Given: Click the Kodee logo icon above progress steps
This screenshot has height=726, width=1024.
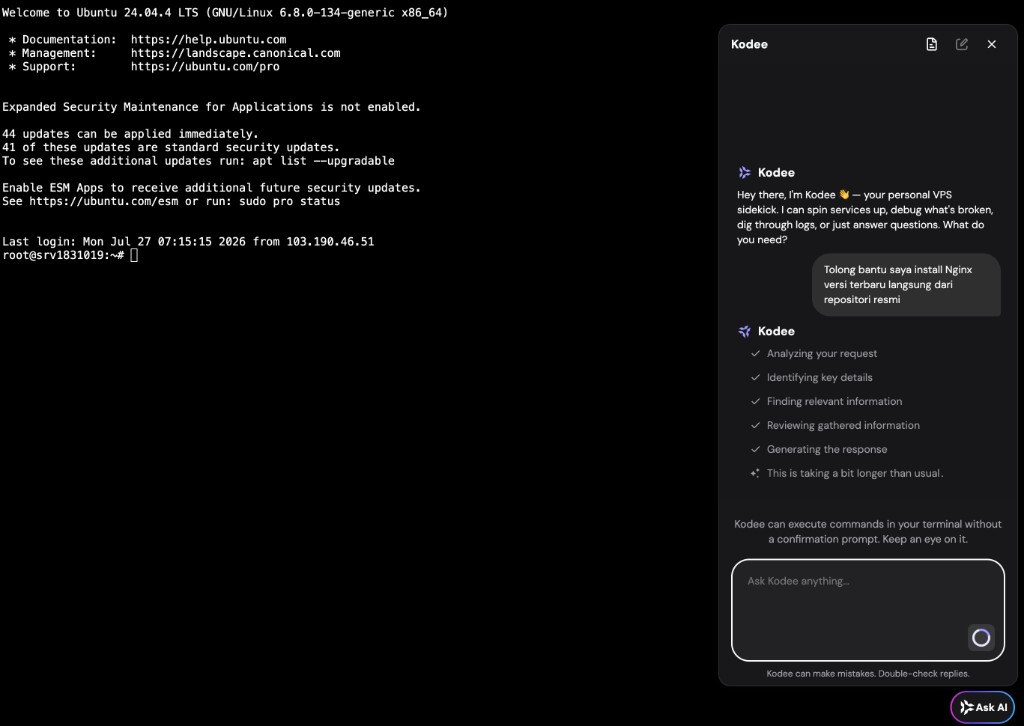Looking at the screenshot, I should point(744,331).
